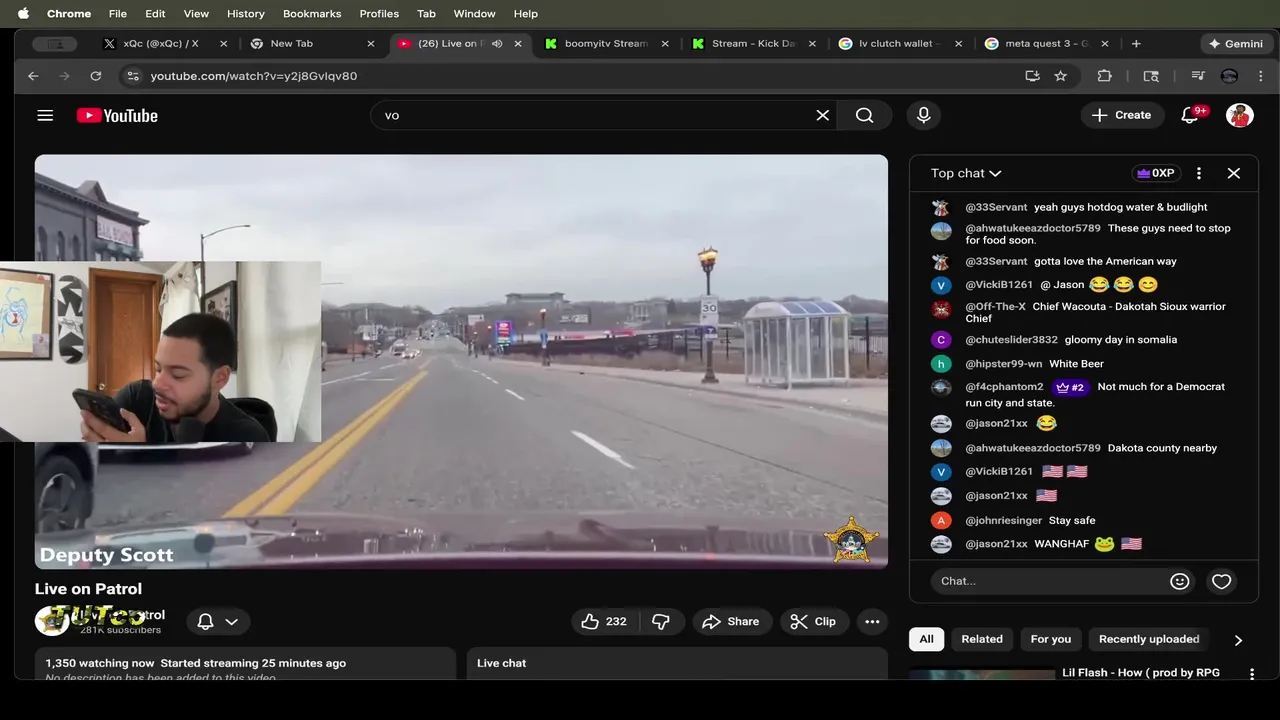This screenshot has width=1280, height=720.
Task: Click the Lil Flash - How video title
Action: click(1141, 673)
